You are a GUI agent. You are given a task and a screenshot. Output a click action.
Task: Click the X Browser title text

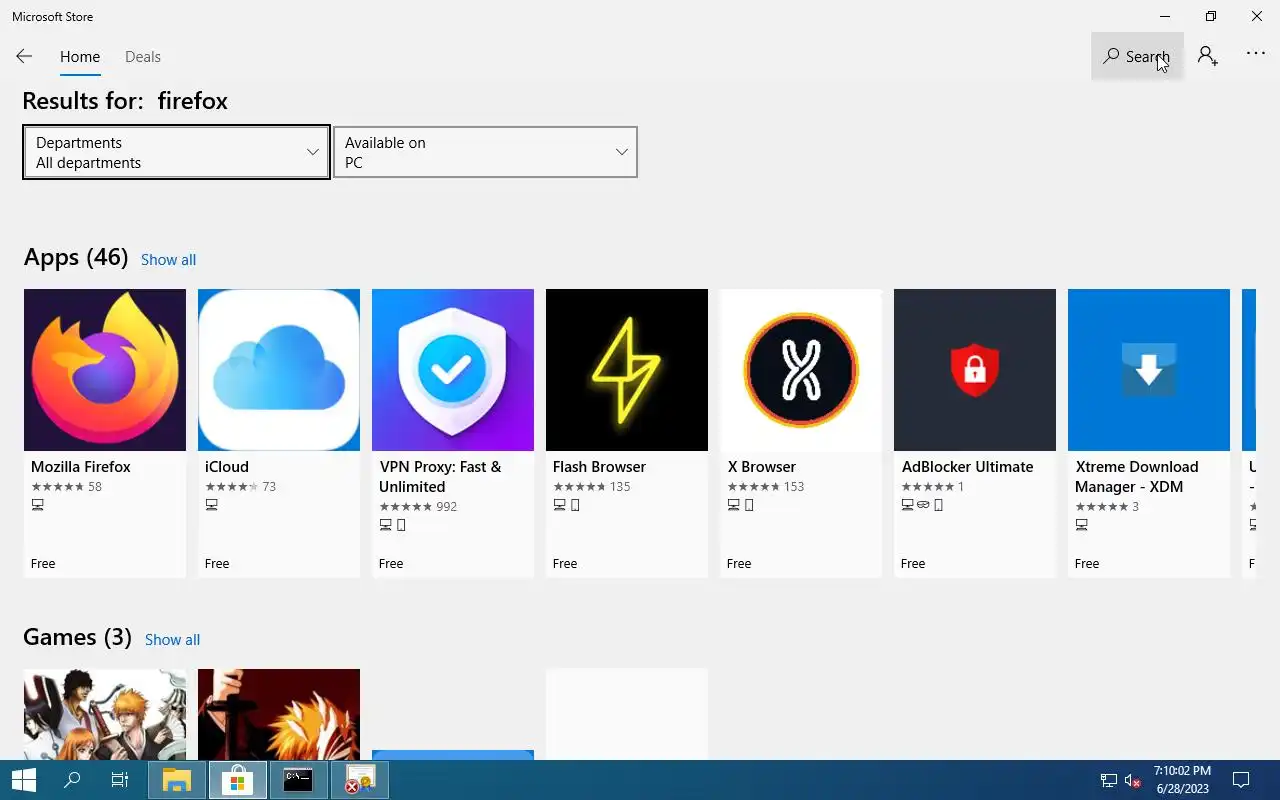[x=762, y=467]
